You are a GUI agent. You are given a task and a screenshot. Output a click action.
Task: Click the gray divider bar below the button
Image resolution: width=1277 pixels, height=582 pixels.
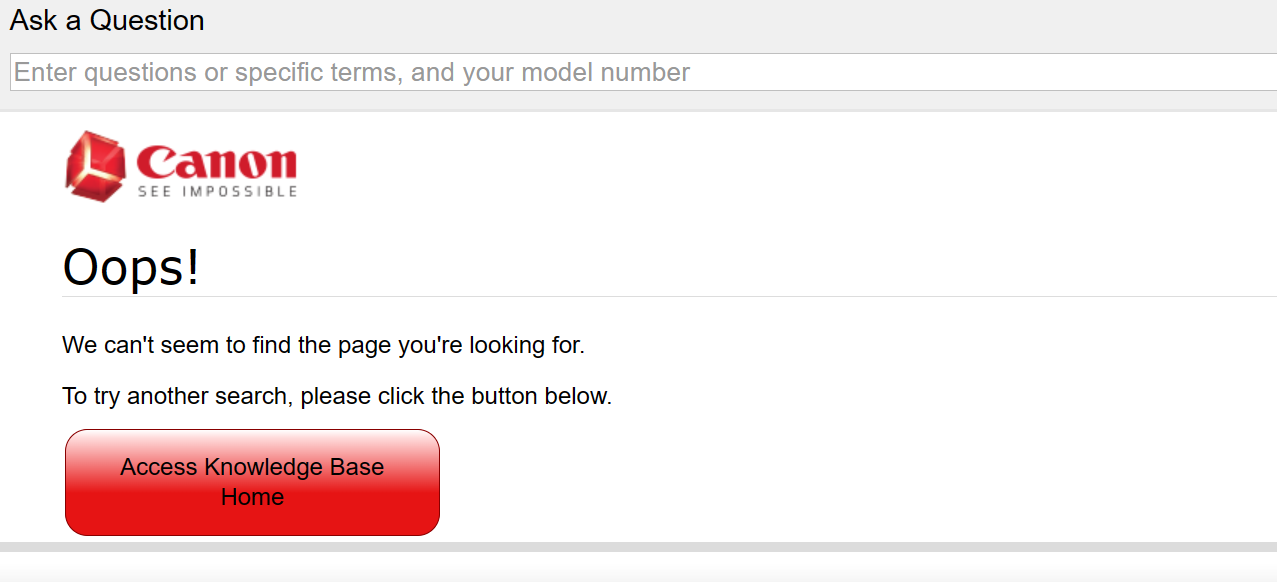(638, 547)
